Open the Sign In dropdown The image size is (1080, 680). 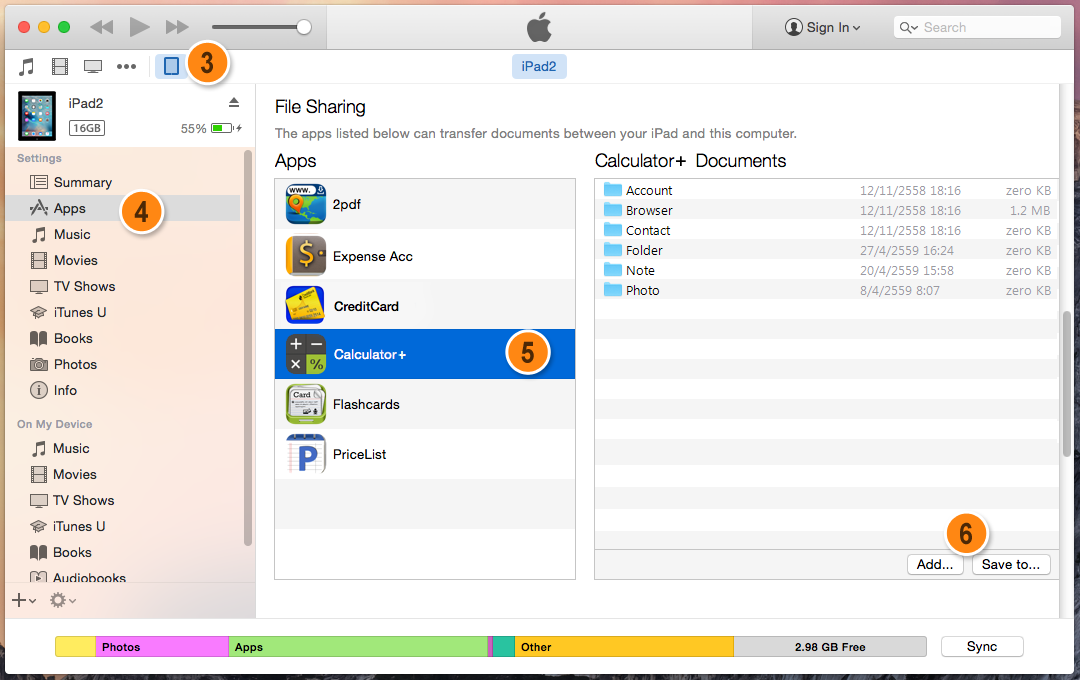tap(822, 28)
